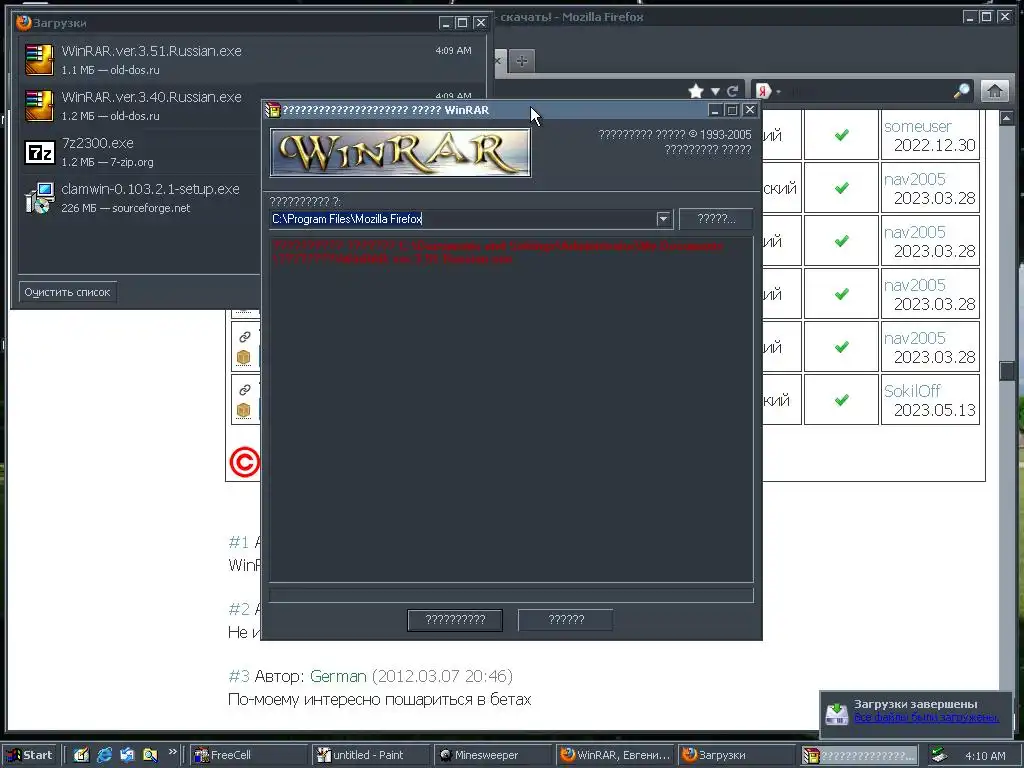Open the Yandex search engine selector
Screen dimensions: 1024x768
click(767, 91)
